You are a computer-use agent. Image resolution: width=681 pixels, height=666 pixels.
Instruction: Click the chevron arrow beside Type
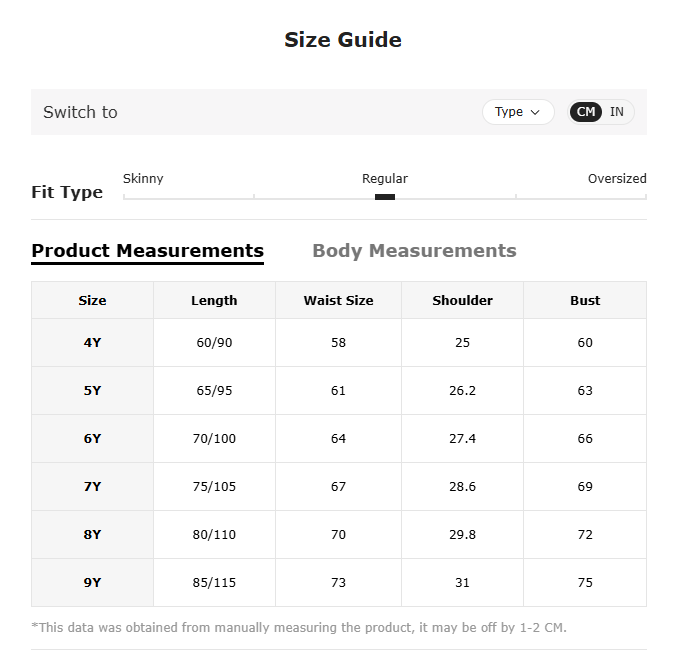coord(535,113)
